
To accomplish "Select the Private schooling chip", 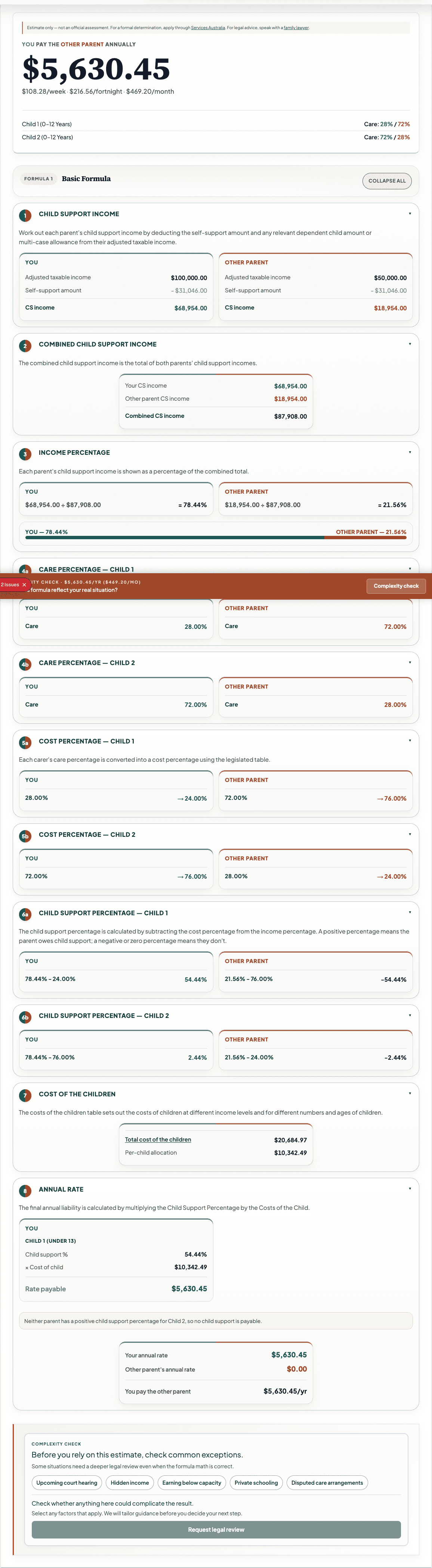I will pyautogui.click(x=256, y=1483).
